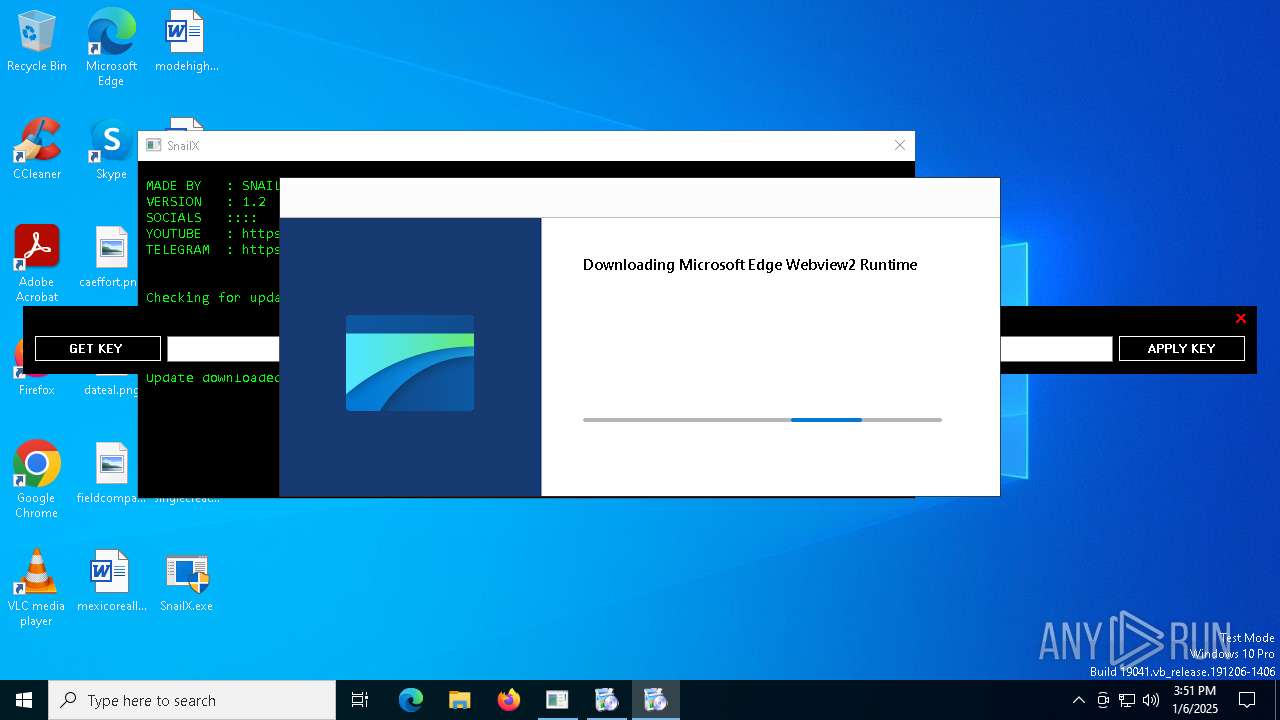Open the Recycle Bin desktop icon
This screenshot has width=1280, height=720.
click(x=37, y=41)
